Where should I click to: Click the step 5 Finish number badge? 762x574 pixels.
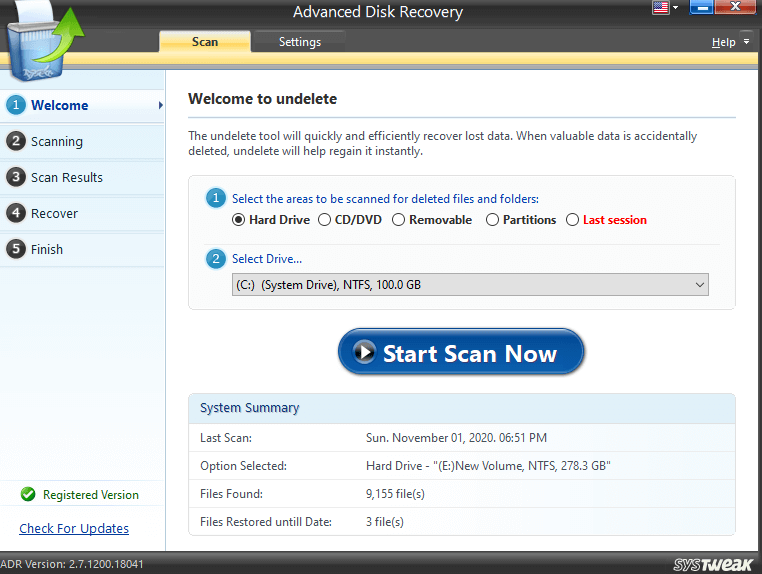click(x=16, y=249)
